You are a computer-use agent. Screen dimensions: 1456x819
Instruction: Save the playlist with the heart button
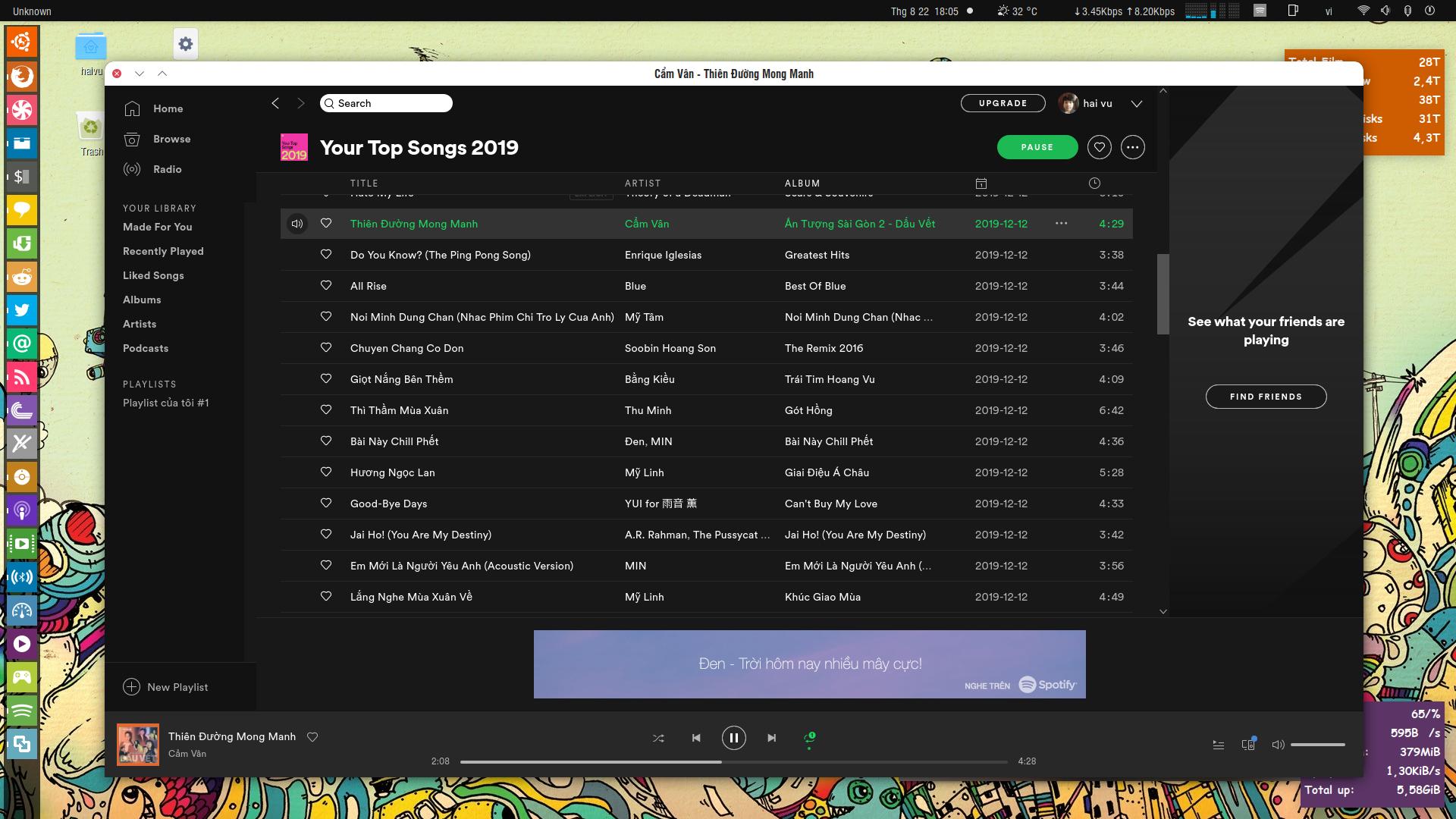click(1100, 147)
